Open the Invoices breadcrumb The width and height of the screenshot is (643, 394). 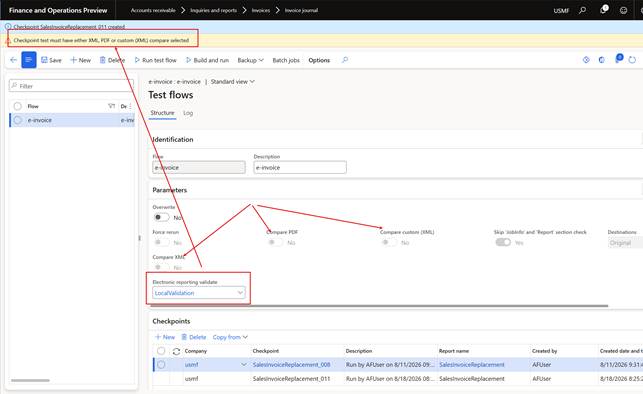point(261,10)
